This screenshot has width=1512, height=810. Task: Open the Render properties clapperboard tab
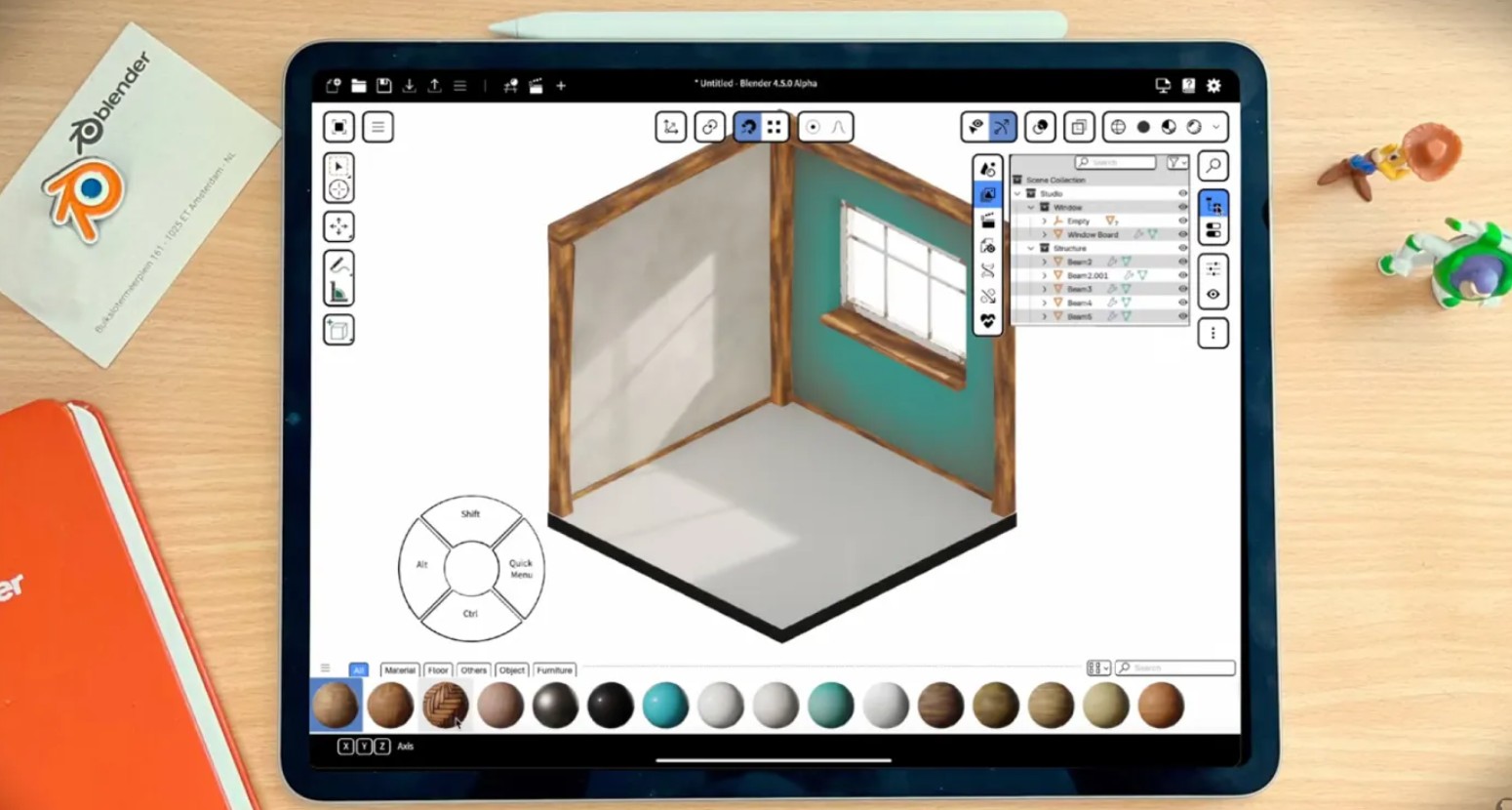click(987, 221)
